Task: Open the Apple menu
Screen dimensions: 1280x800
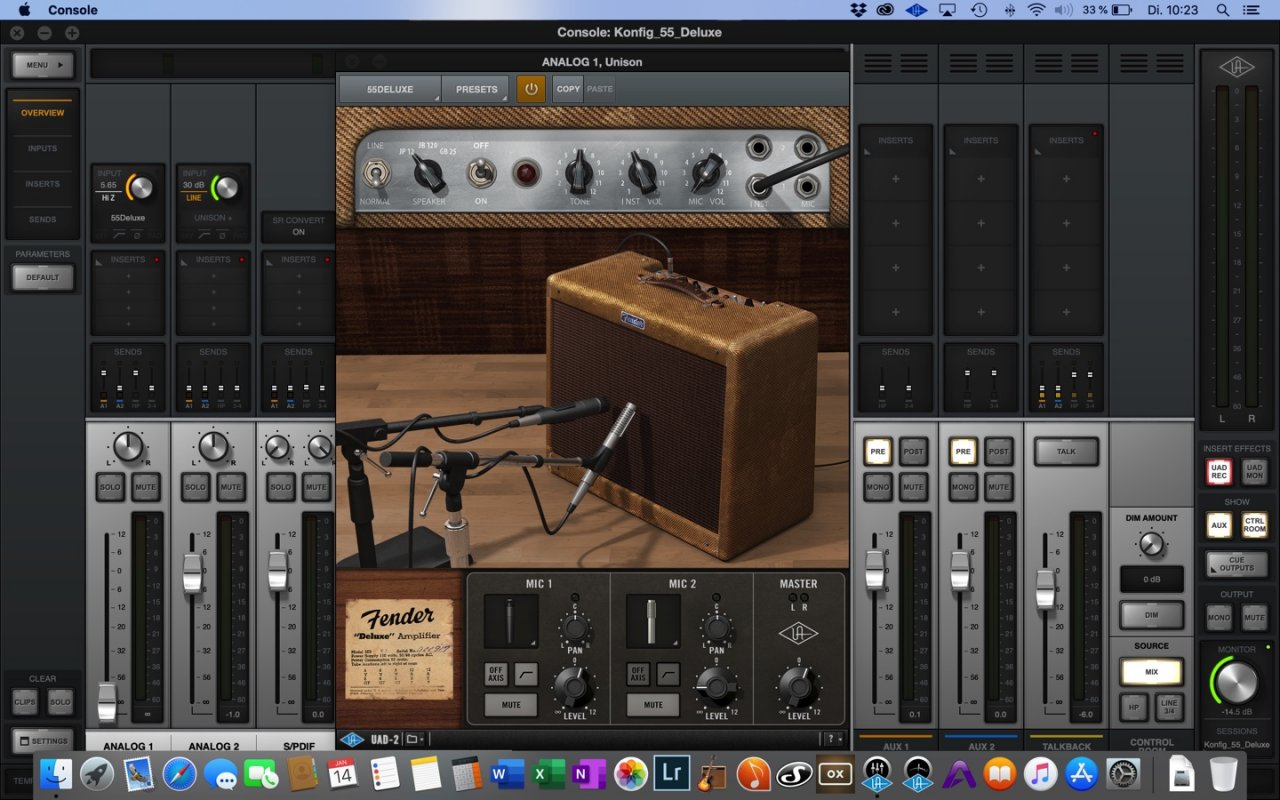Action: point(24,10)
